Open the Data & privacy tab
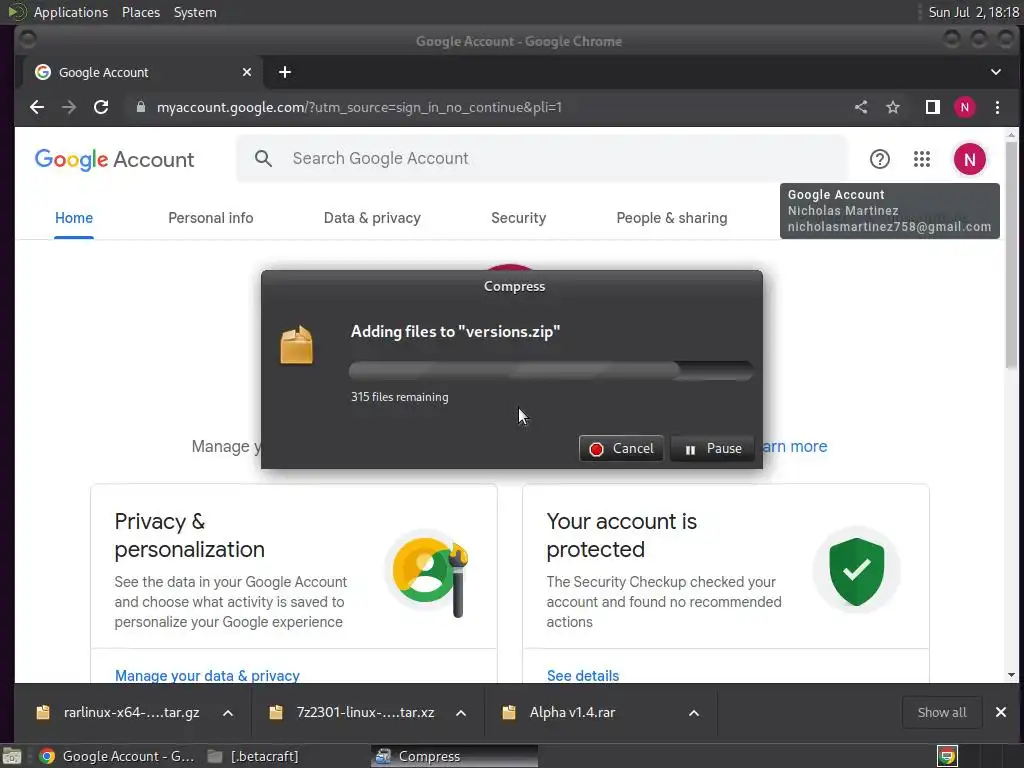Screen dimensions: 1024x768 (x=372, y=218)
